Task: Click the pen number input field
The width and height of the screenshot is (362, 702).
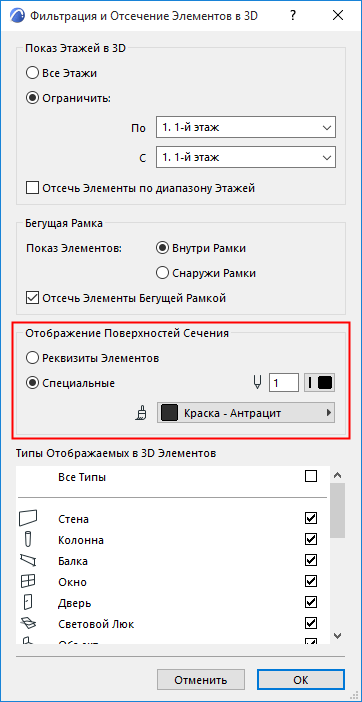Action: pyautogui.click(x=284, y=383)
